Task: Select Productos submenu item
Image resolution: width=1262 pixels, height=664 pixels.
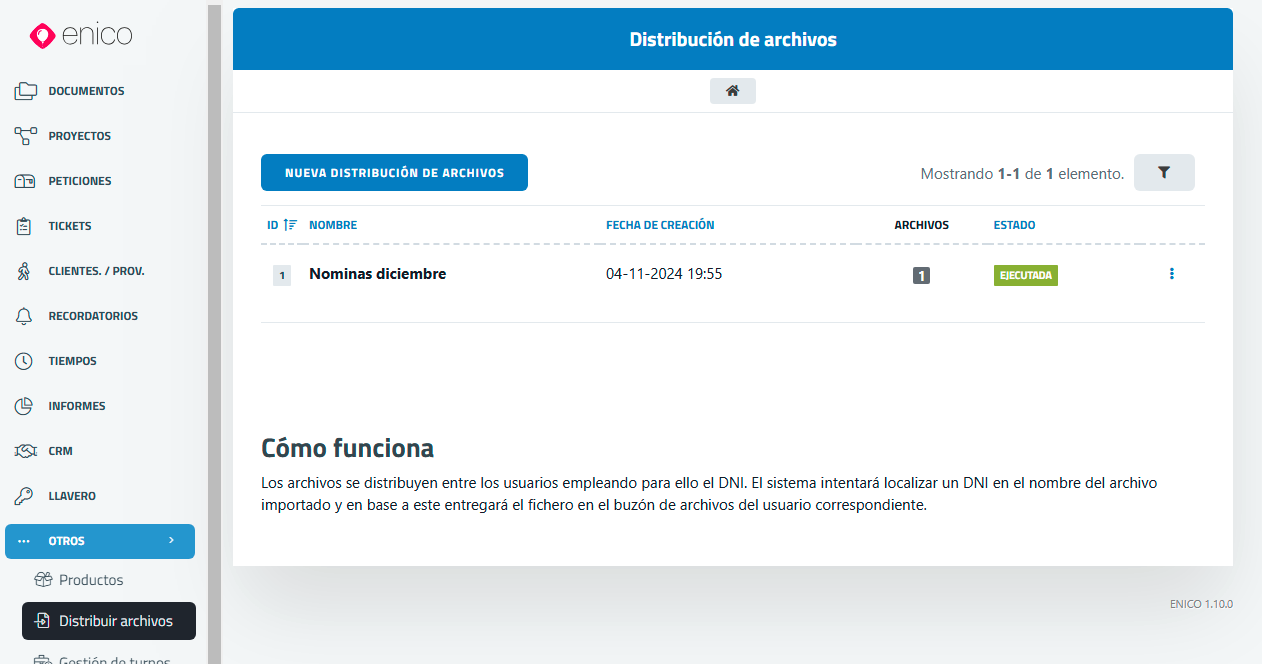Action: pyautogui.click(x=91, y=580)
